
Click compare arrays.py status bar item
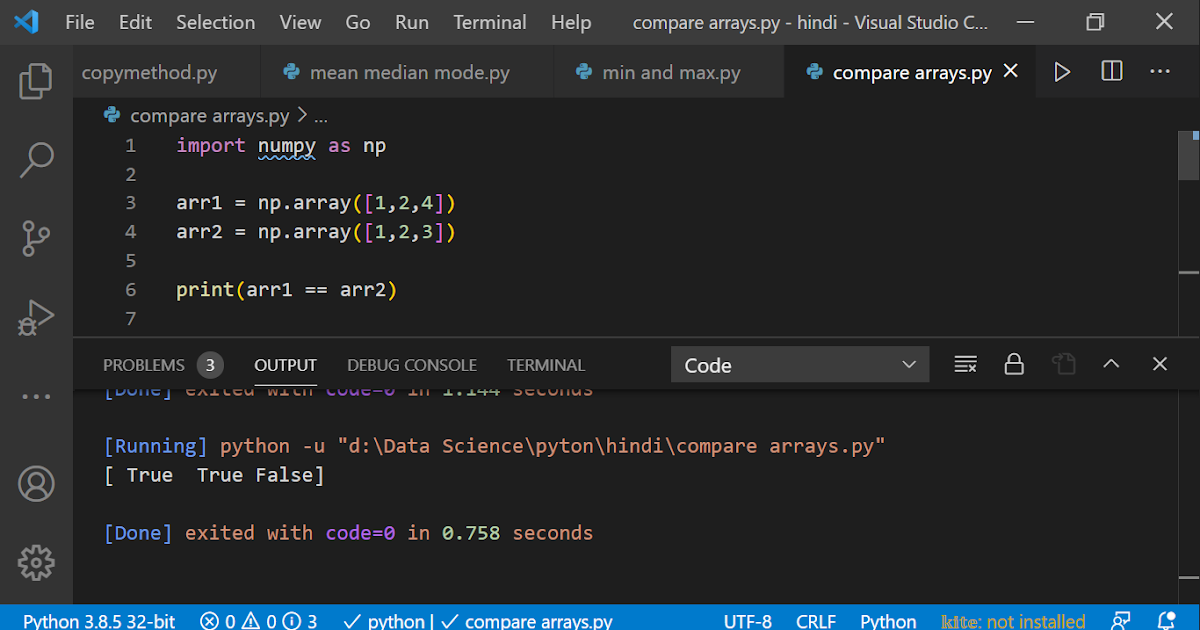[526, 621]
